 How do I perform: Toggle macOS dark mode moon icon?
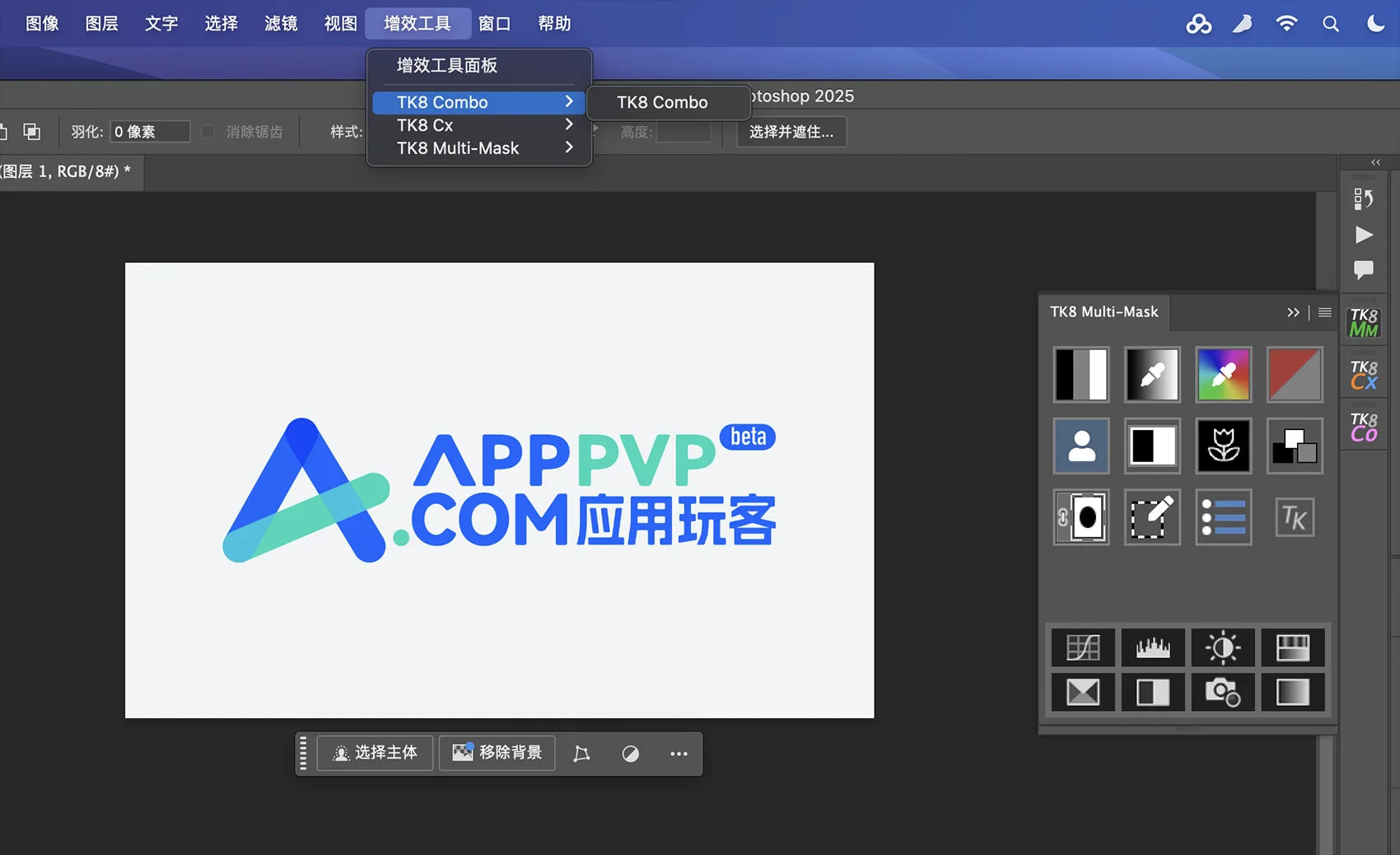coord(1375,24)
